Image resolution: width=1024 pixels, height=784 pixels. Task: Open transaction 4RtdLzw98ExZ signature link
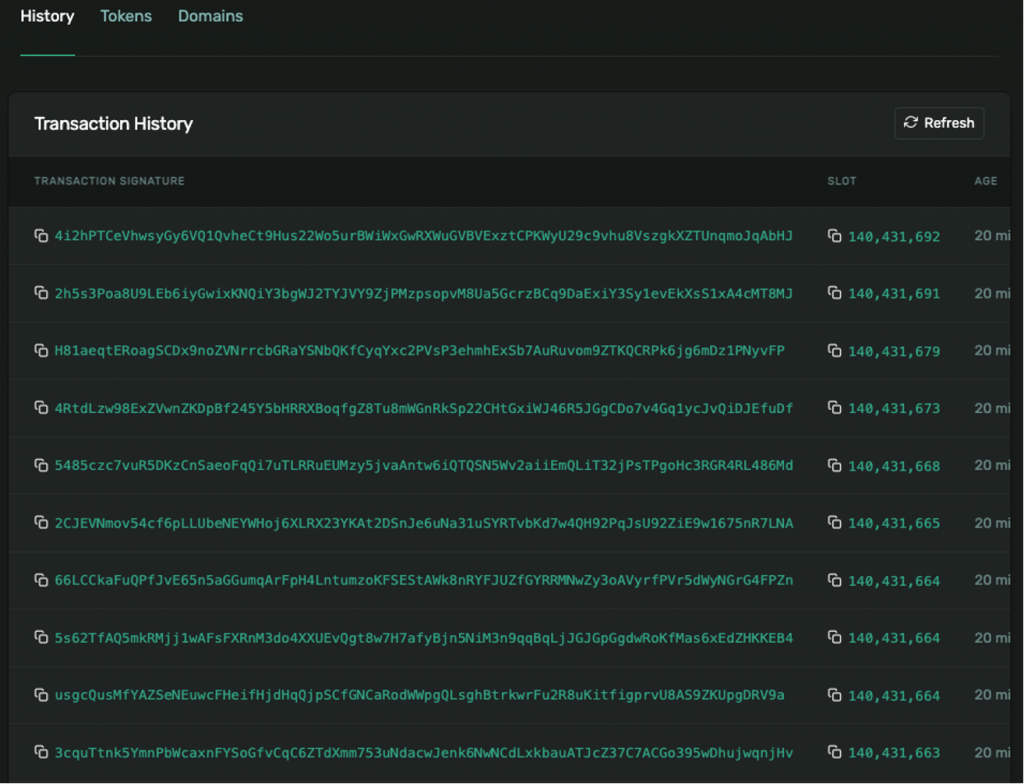(423, 408)
